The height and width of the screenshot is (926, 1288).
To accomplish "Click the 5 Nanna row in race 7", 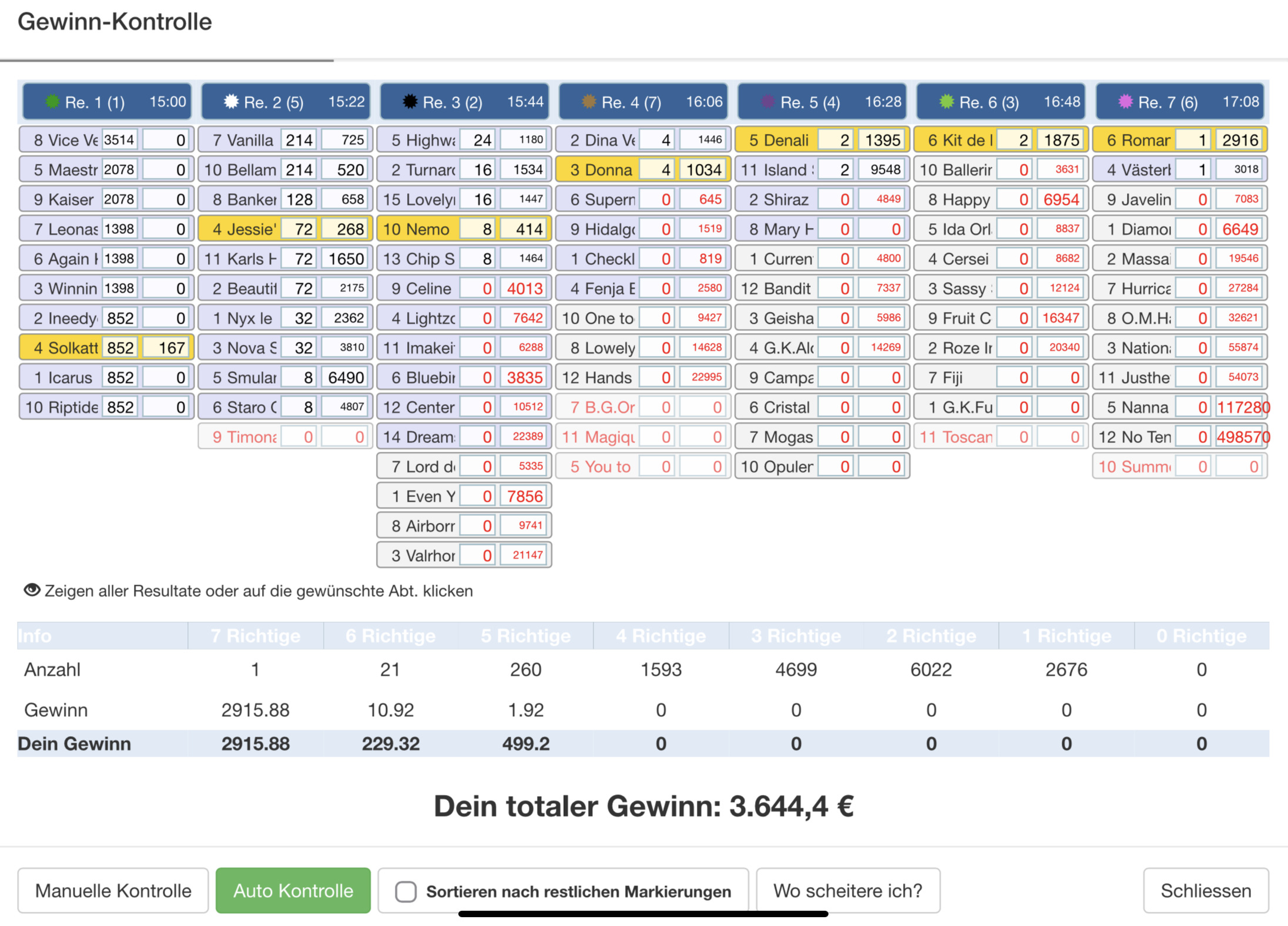I will [1180, 407].
